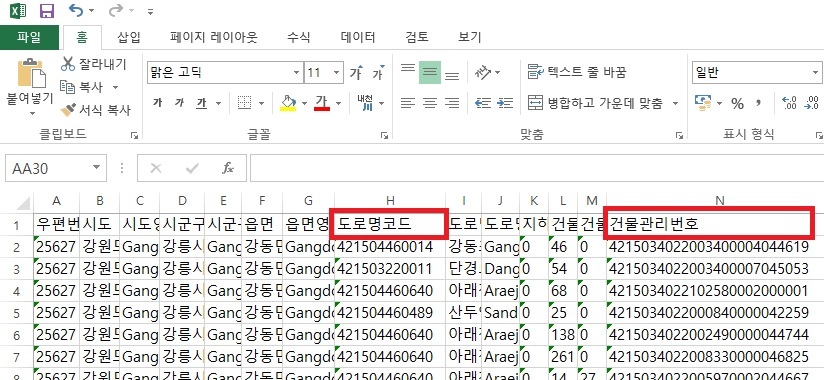The image size is (824, 380).
Task: Click the 내천 phonetic guide icon
Action: coord(365,103)
